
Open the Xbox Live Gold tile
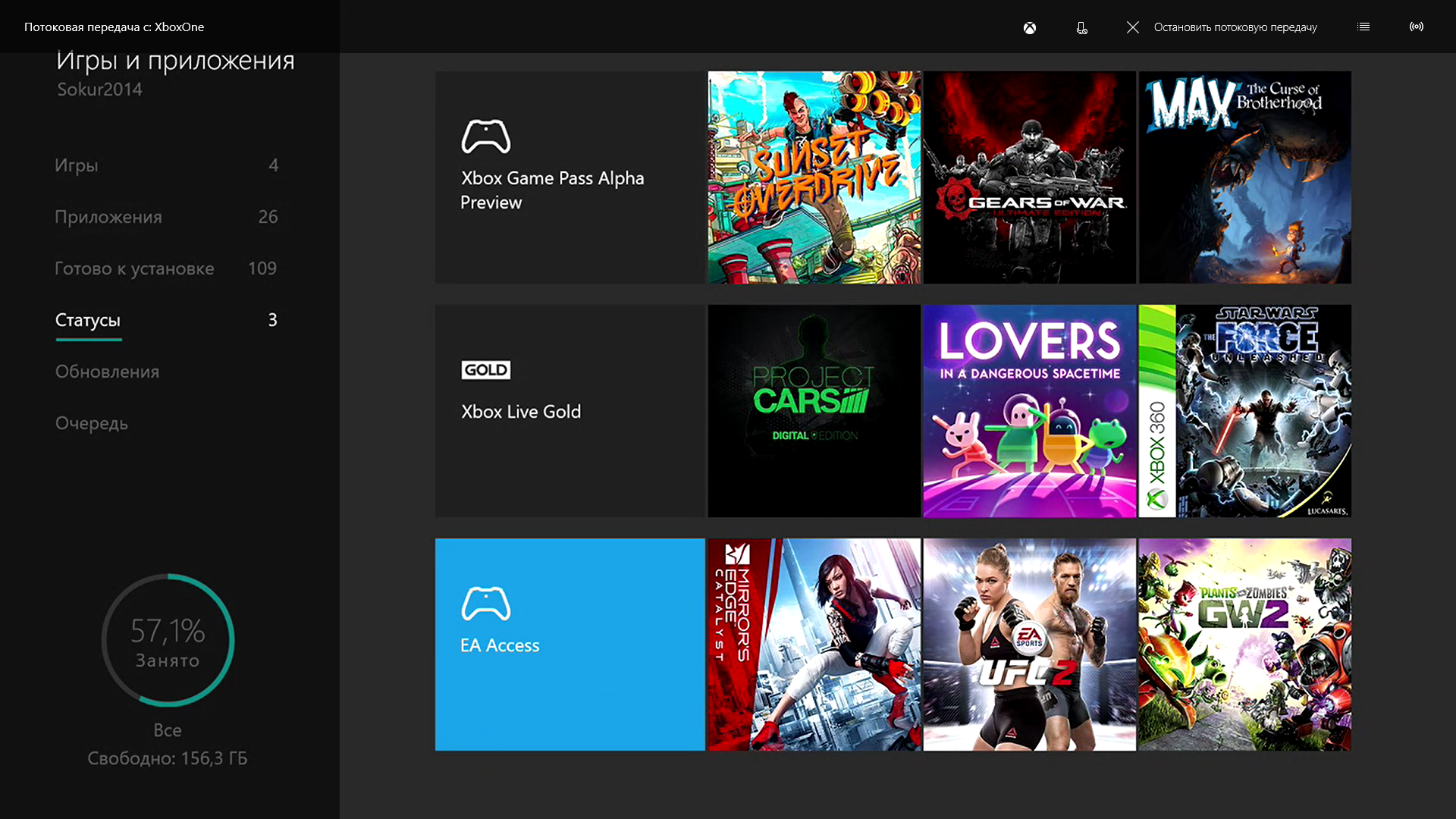570,411
